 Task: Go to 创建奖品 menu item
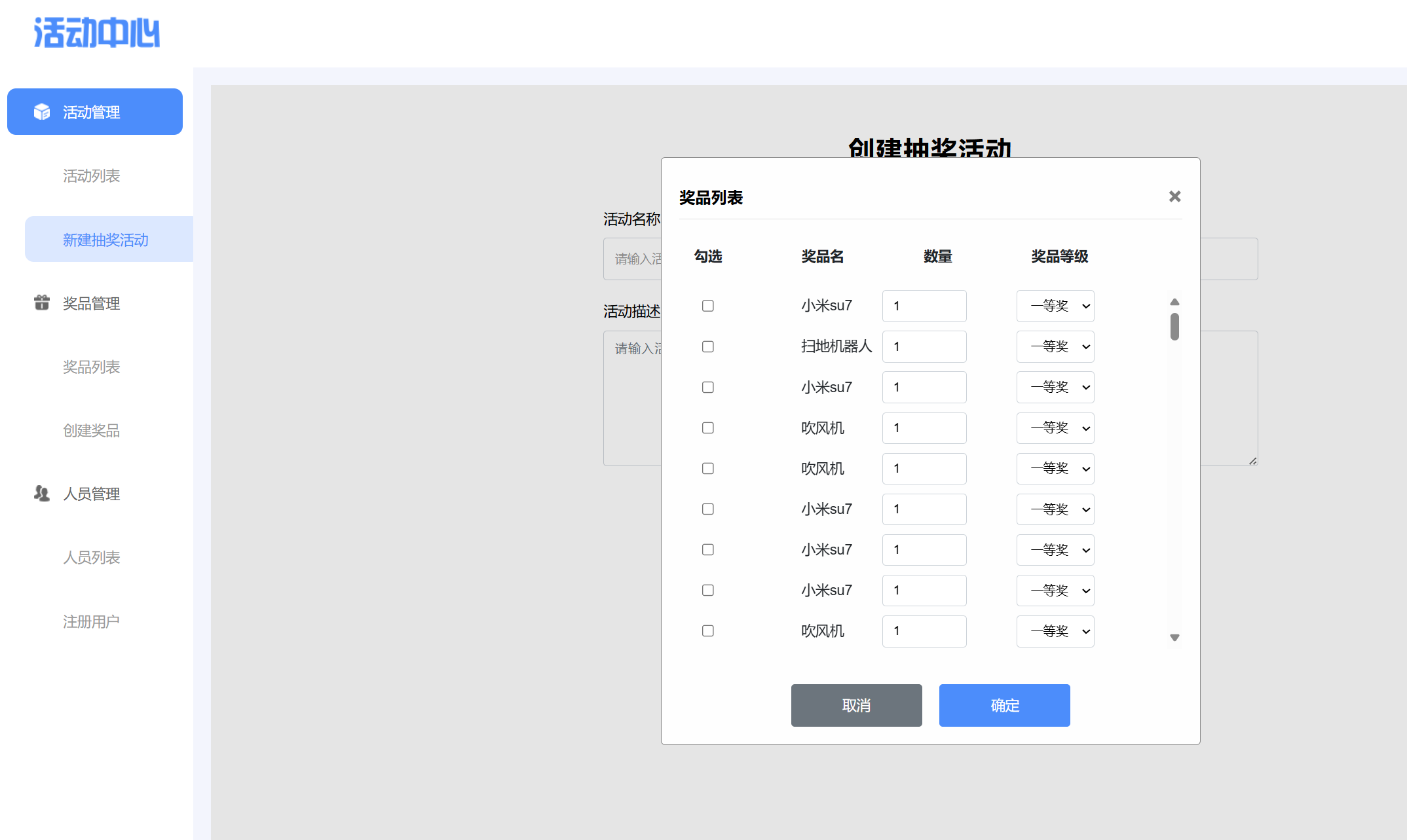tap(91, 430)
